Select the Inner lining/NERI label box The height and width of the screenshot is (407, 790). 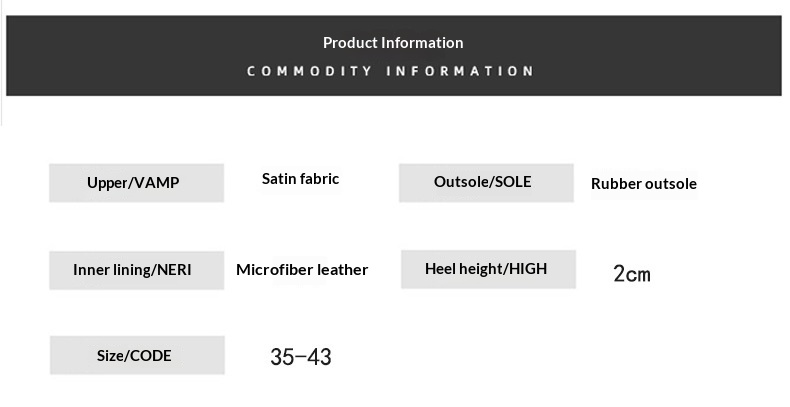tap(137, 270)
